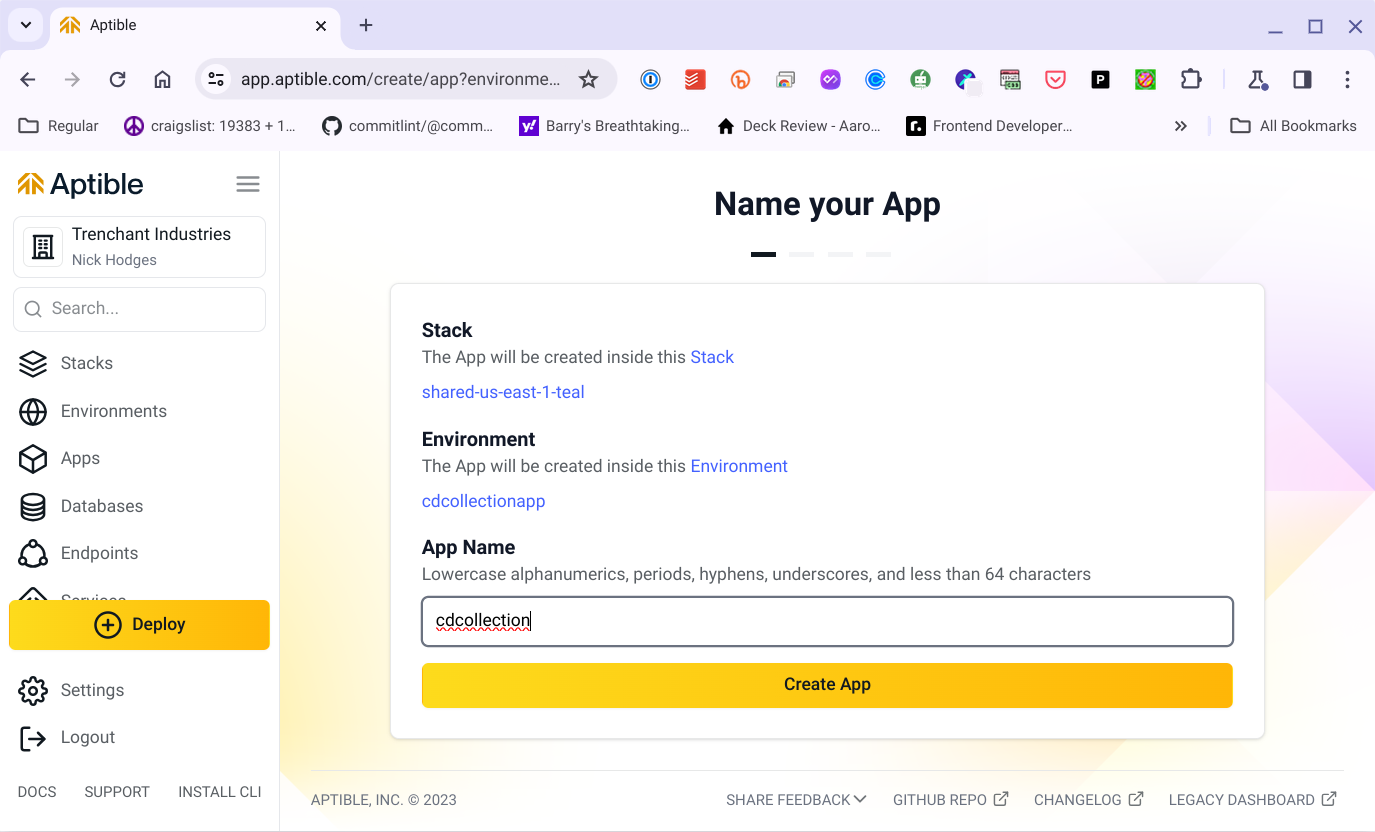This screenshot has width=1375, height=832.
Task: Open Settings in the sidebar
Action: 71,690
